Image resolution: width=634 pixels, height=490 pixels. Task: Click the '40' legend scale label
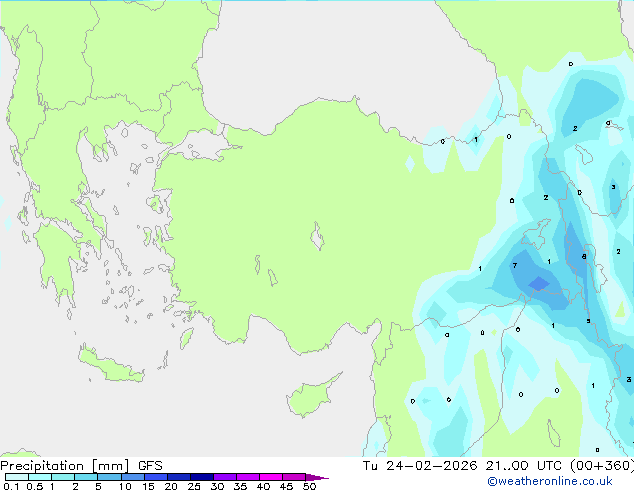click(263, 486)
